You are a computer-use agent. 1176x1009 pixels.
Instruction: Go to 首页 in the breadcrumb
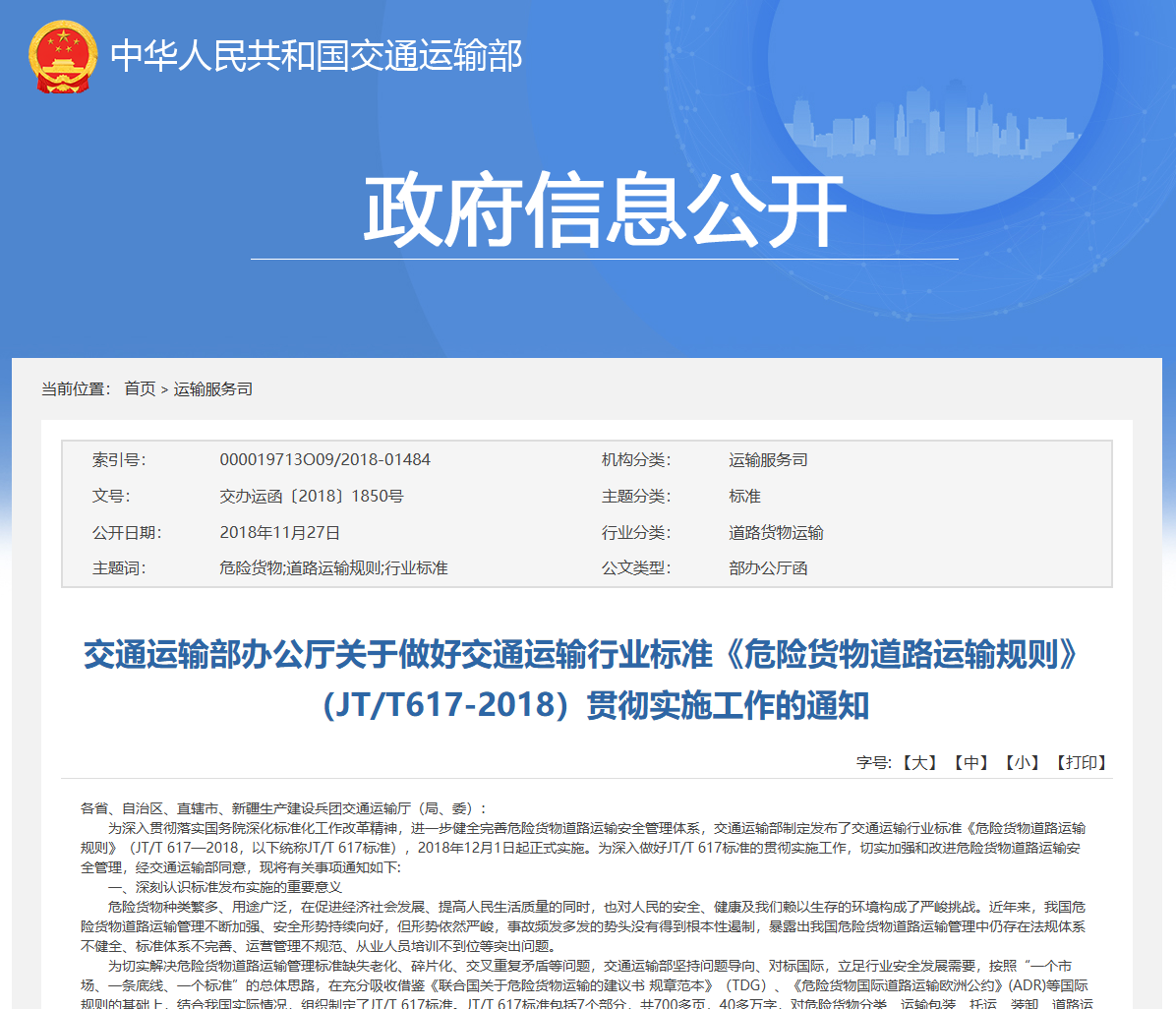[x=140, y=389]
